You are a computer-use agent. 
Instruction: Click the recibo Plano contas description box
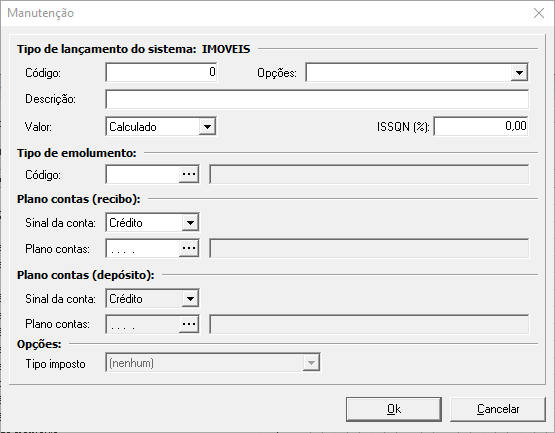(x=369, y=248)
